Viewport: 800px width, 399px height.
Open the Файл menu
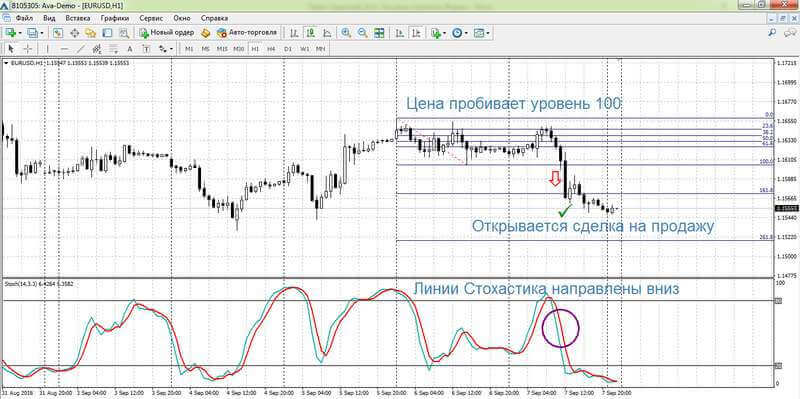pyautogui.click(x=24, y=18)
